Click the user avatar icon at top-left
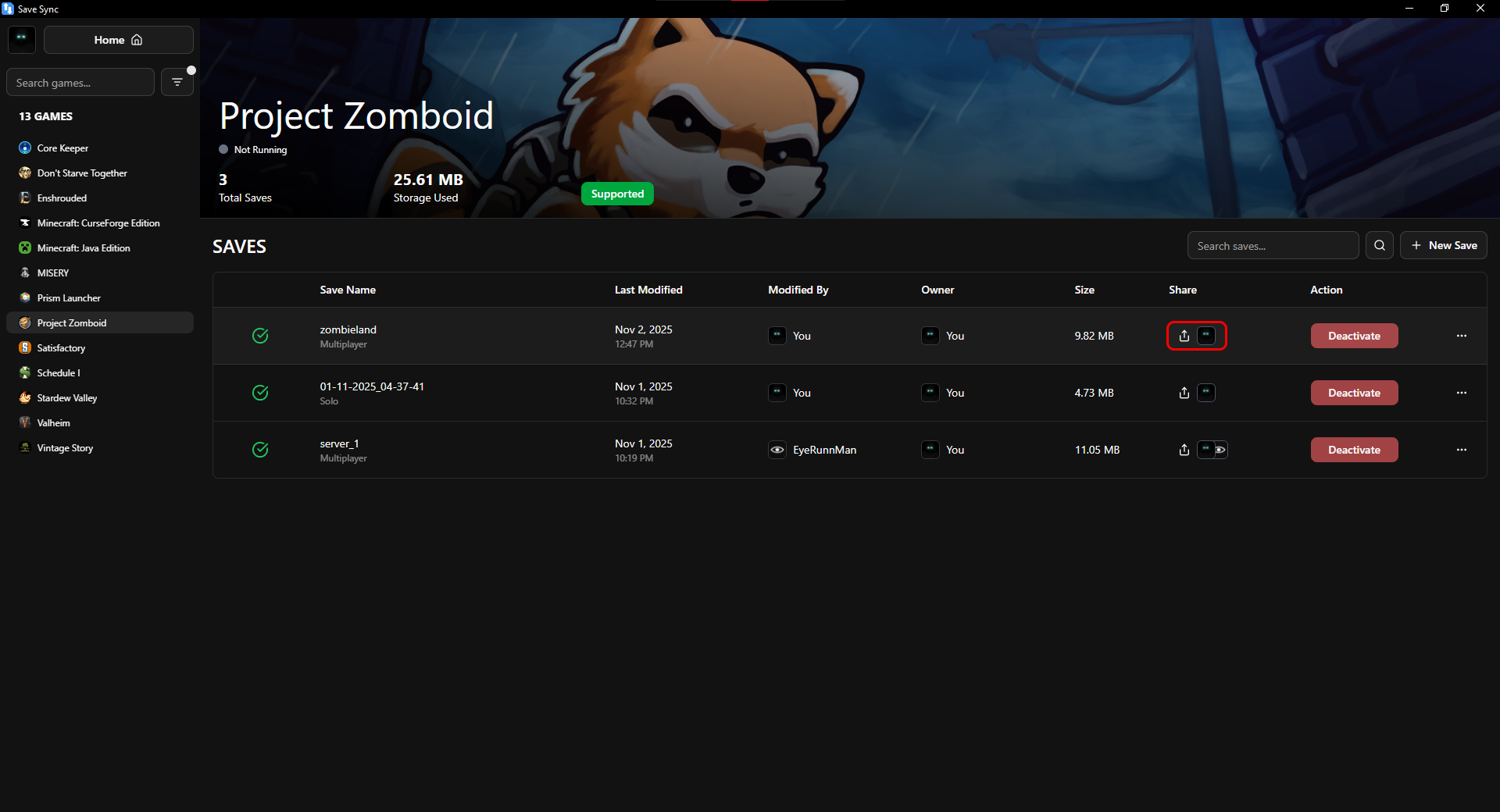 point(22,39)
